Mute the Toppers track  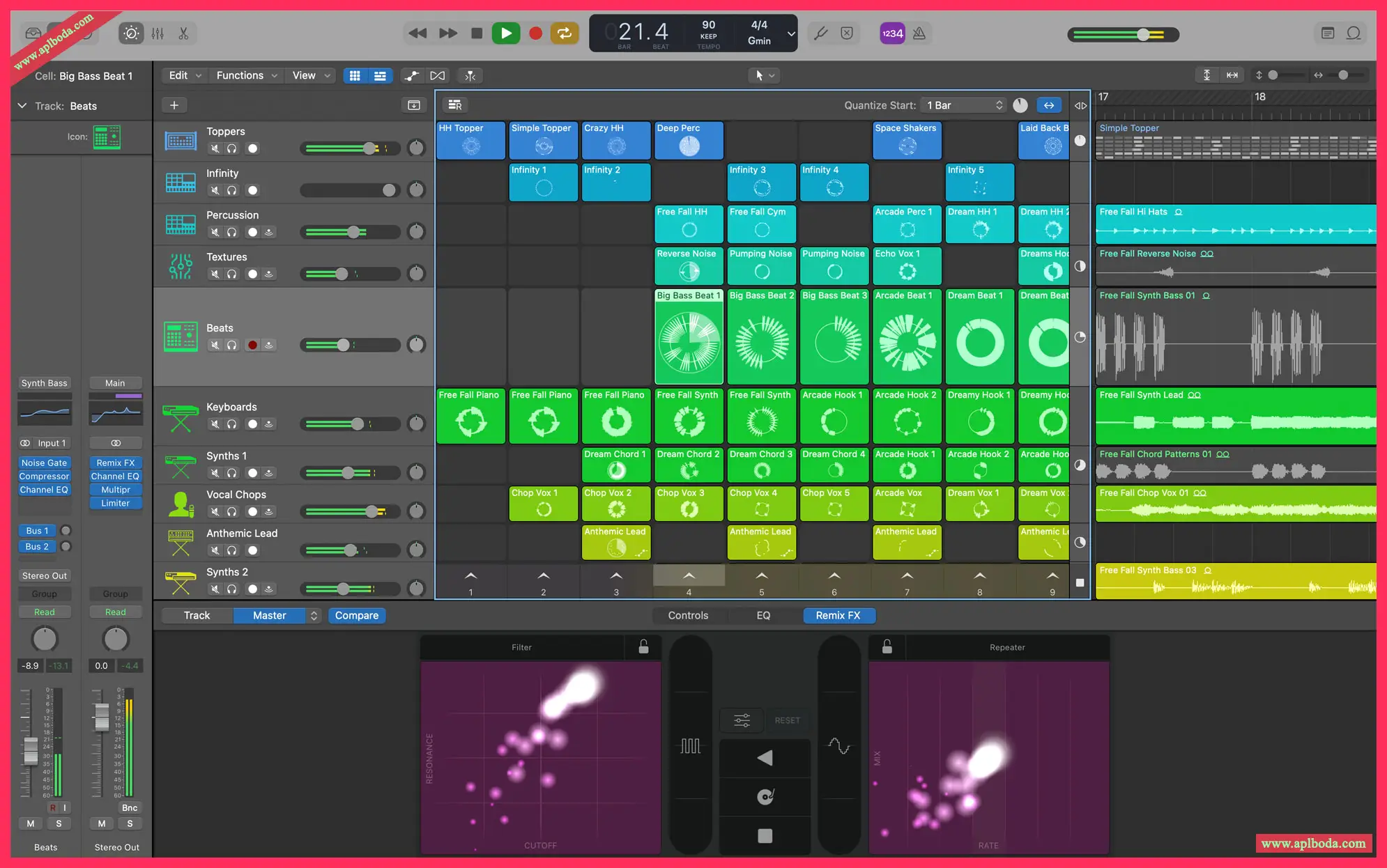(x=215, y=148)
